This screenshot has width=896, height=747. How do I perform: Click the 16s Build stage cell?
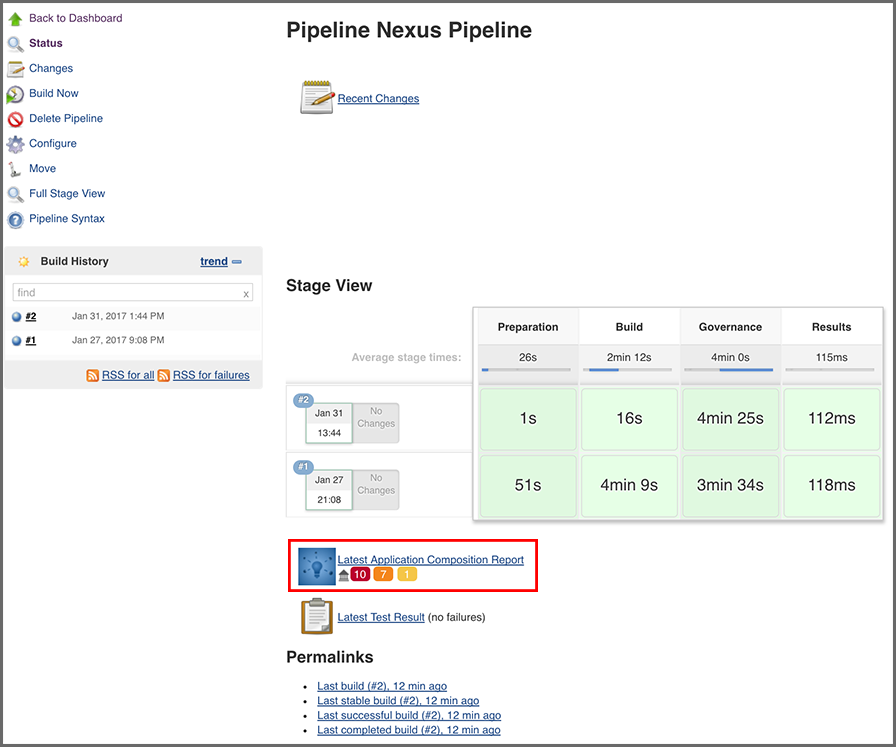pos(629,419)
